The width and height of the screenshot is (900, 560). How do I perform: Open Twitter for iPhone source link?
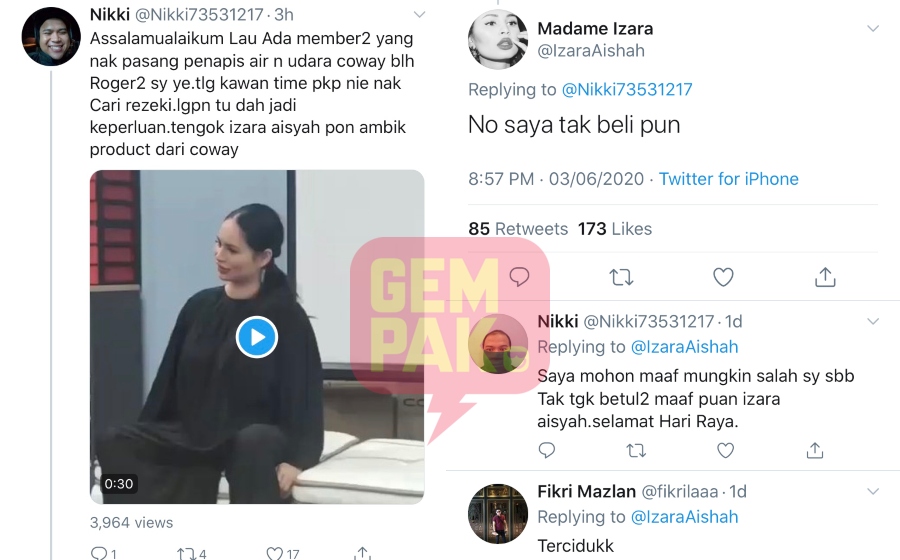(x=728, y=179)
